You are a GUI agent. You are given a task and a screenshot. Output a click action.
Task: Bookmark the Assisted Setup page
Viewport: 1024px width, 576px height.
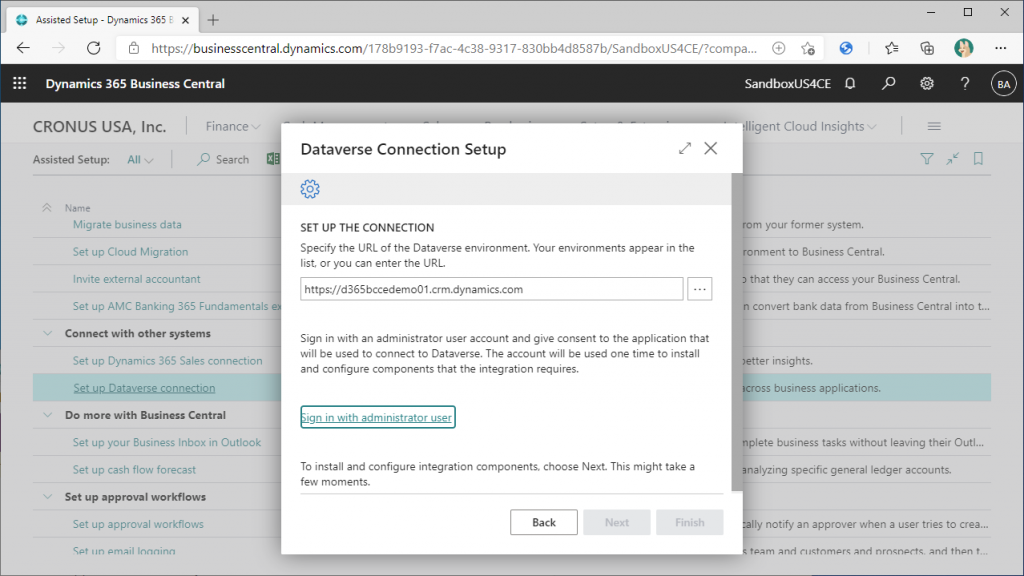(978, 159)
